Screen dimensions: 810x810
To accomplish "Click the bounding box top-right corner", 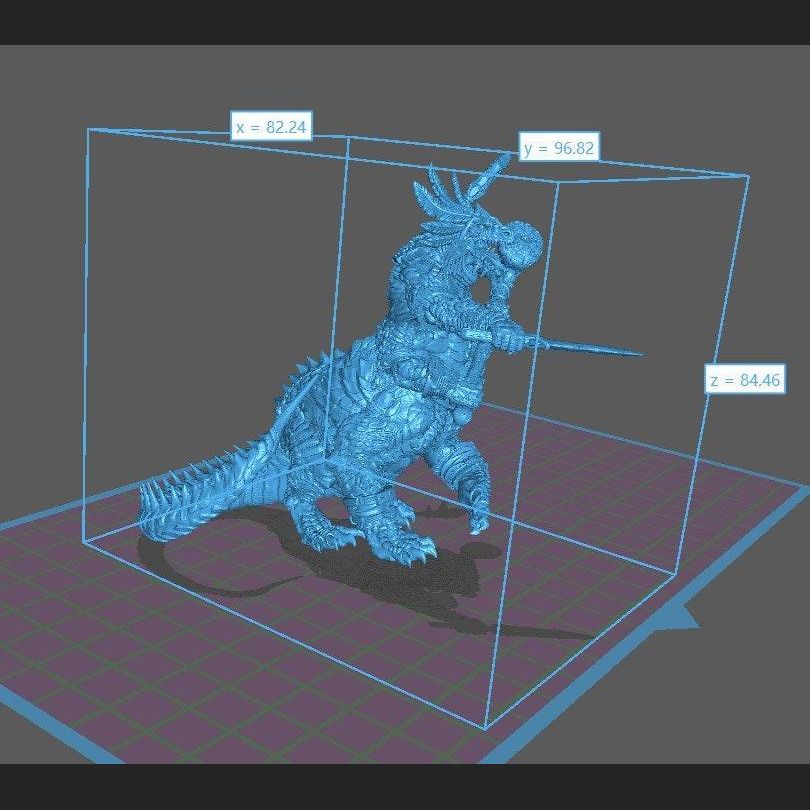I will 748,177.
